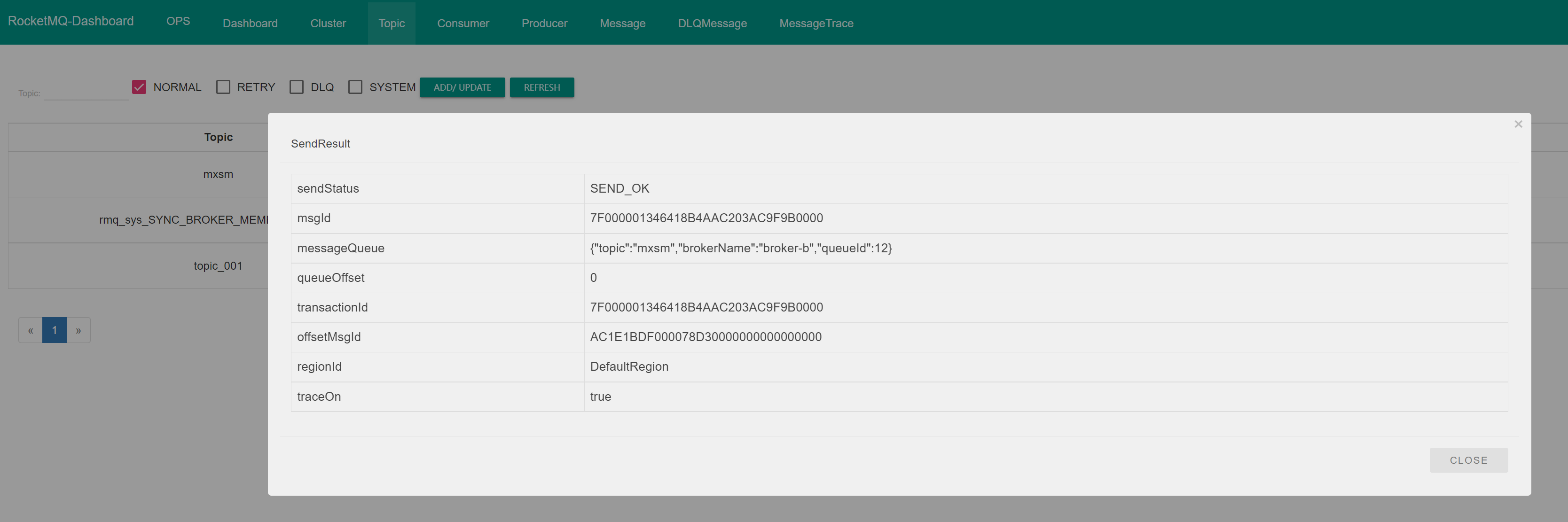The width and height of the screenshot is (1568, 522).
Task: Switch to the Dashboard tab
Action: tap(250, 23)
